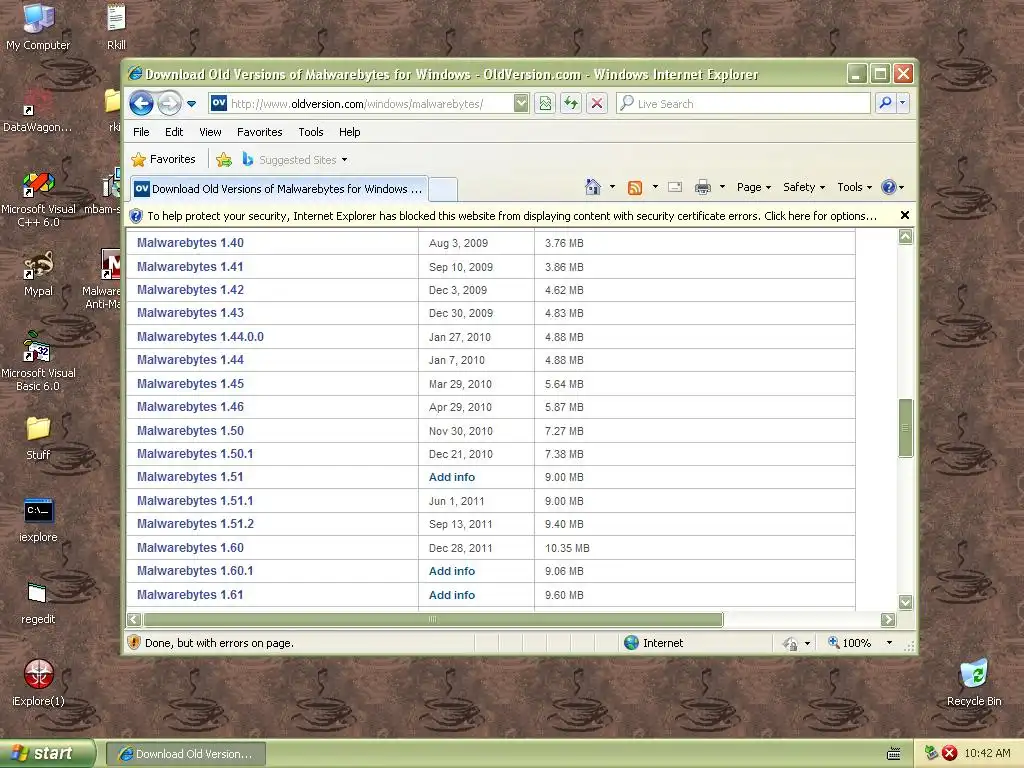Click Add info for Malwarebytes 1.61
Image resolution: width=1024 pixels, height=768 pixels.
[x=452, y=595]
